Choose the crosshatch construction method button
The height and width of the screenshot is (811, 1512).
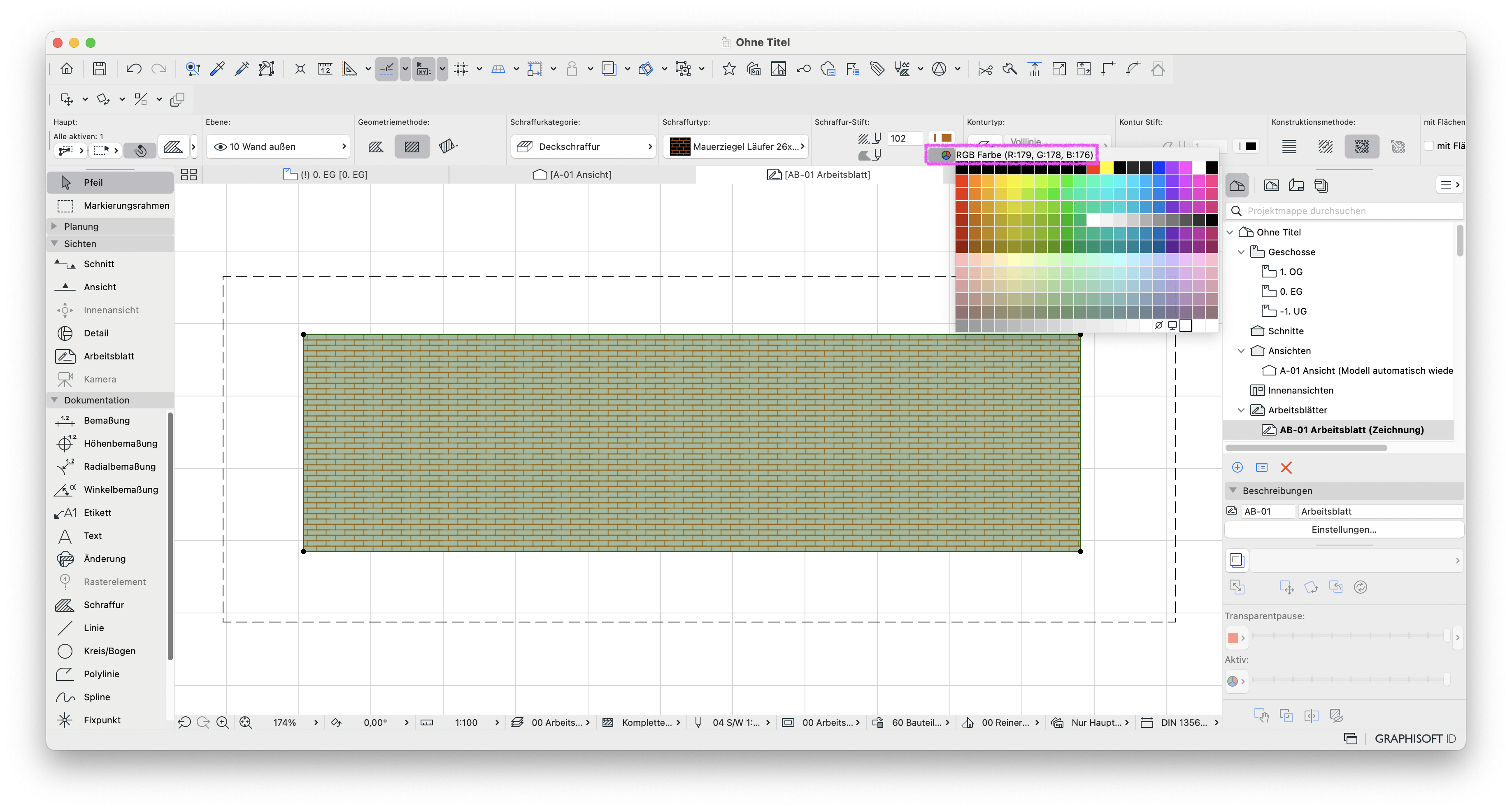[1362, 146]
